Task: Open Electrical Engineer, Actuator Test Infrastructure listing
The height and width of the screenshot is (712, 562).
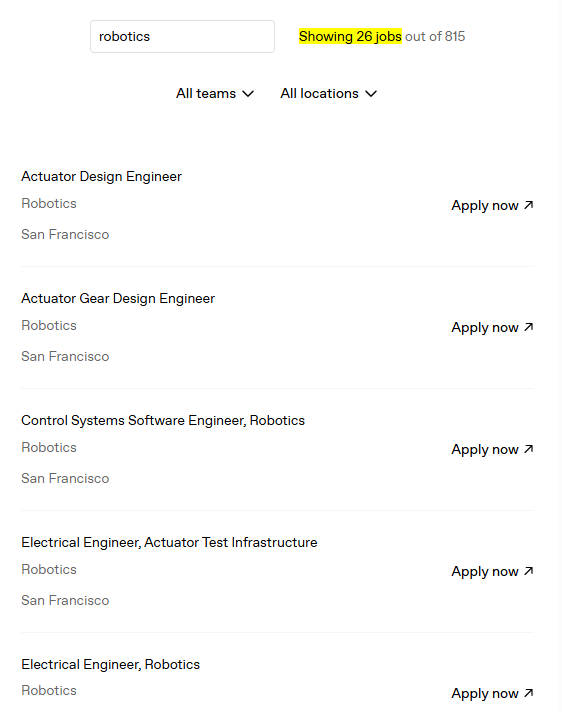Action: 169,542
